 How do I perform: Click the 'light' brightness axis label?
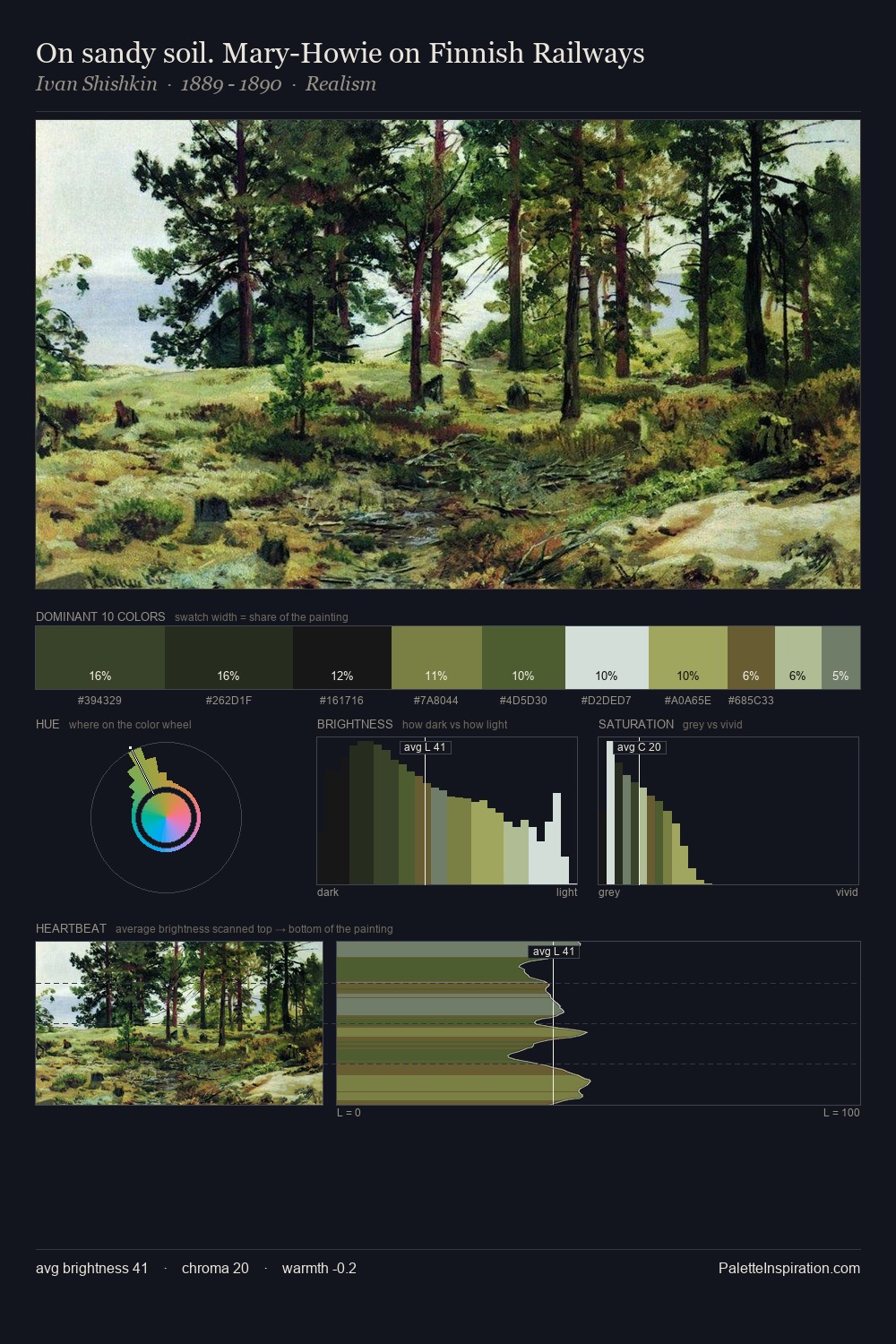click(567, 892)
